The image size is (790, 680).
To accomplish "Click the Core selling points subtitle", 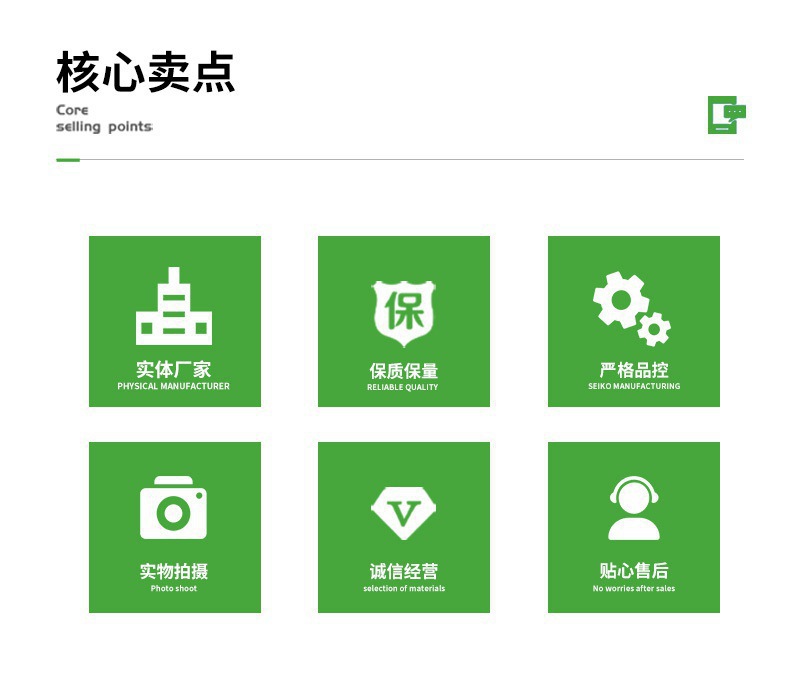I will (104, 118).
